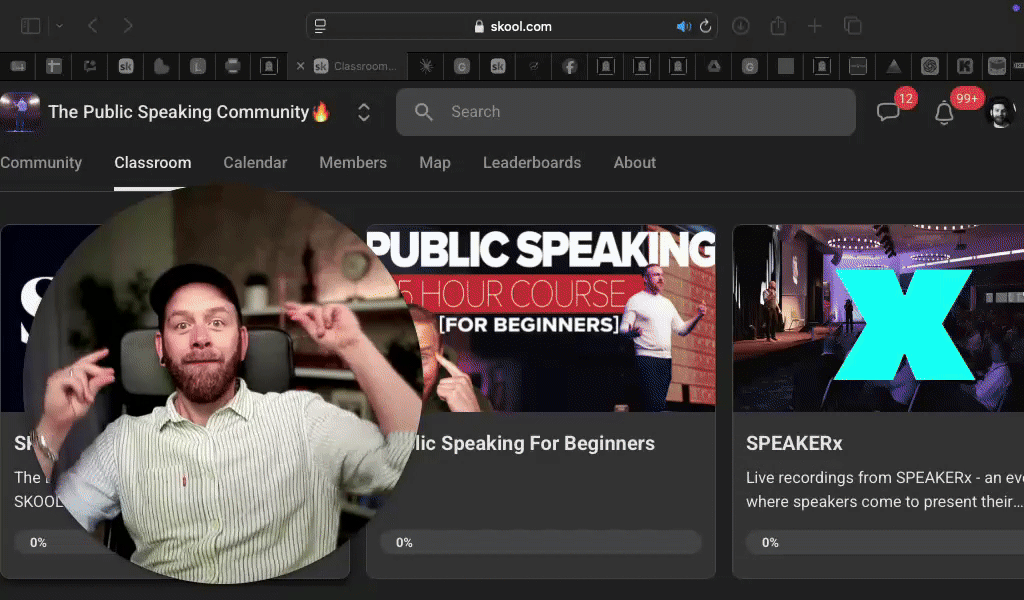
Task: Mute the tab audio speaker icon
Action: (x=683, y=26)
